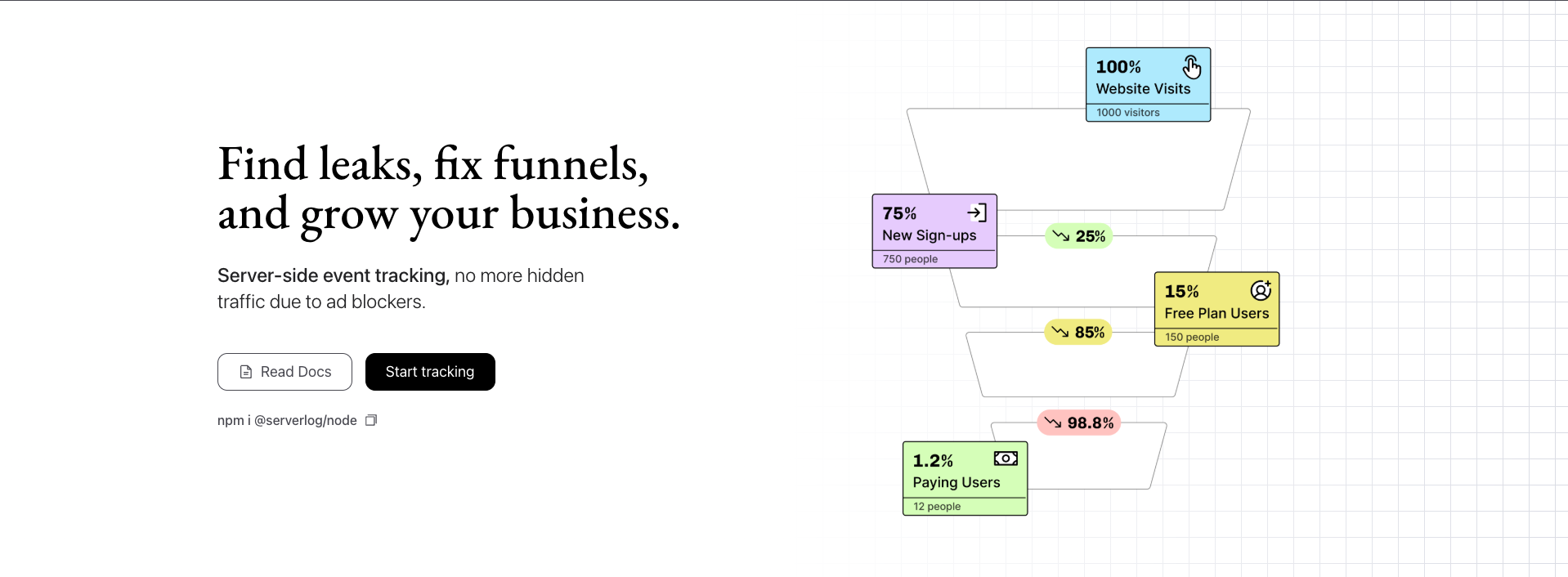Click the red 98.8% drop-off badge
This screenshot has width=1568, height=577.
point(1079,423)
